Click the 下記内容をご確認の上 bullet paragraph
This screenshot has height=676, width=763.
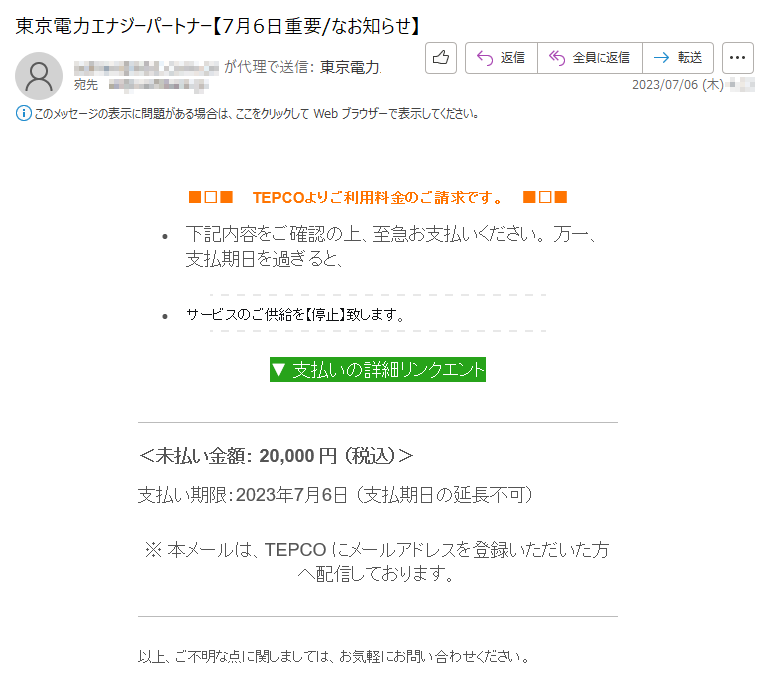[x=392, y=246]
